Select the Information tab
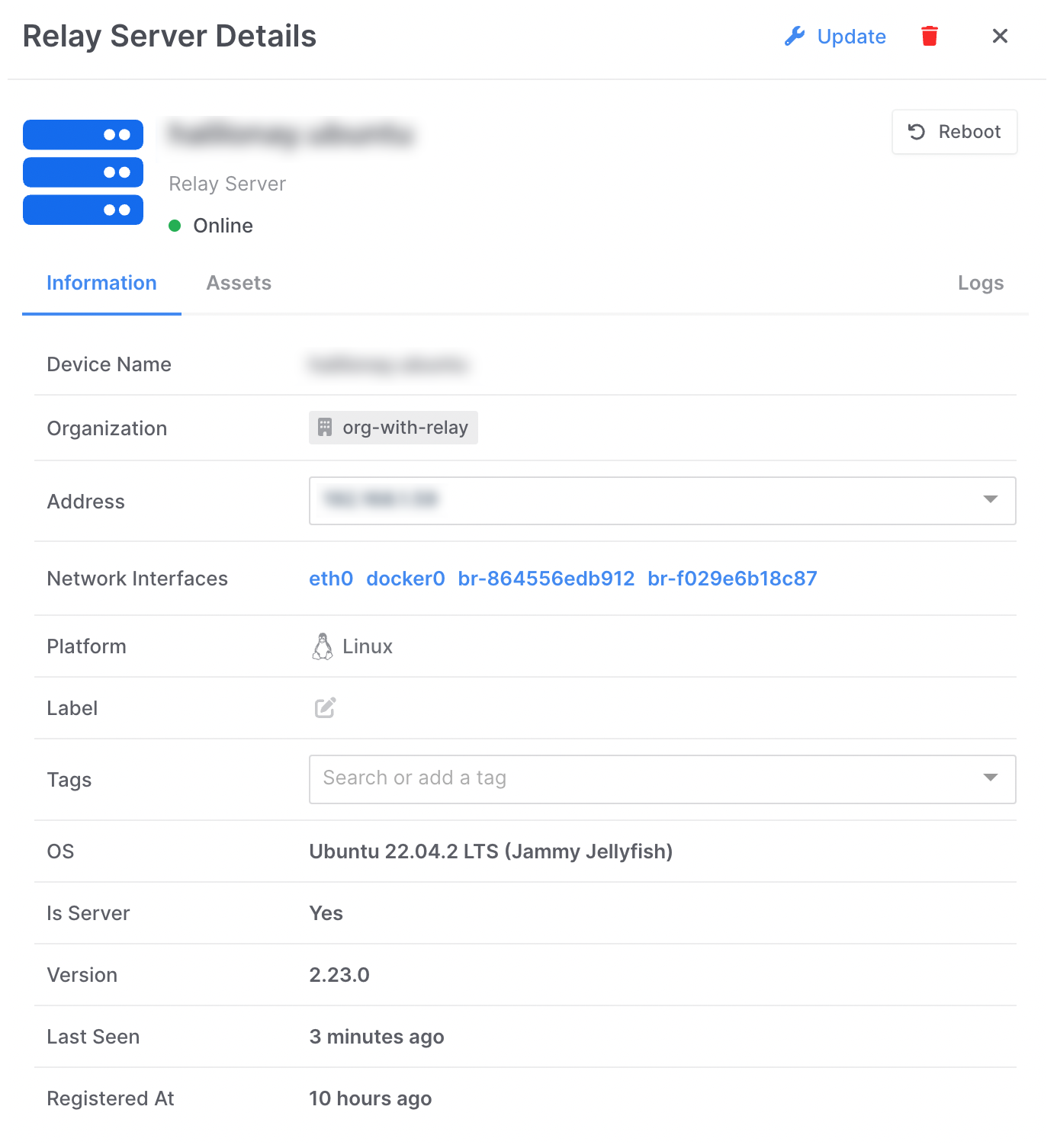 click(x=101, y=283)
